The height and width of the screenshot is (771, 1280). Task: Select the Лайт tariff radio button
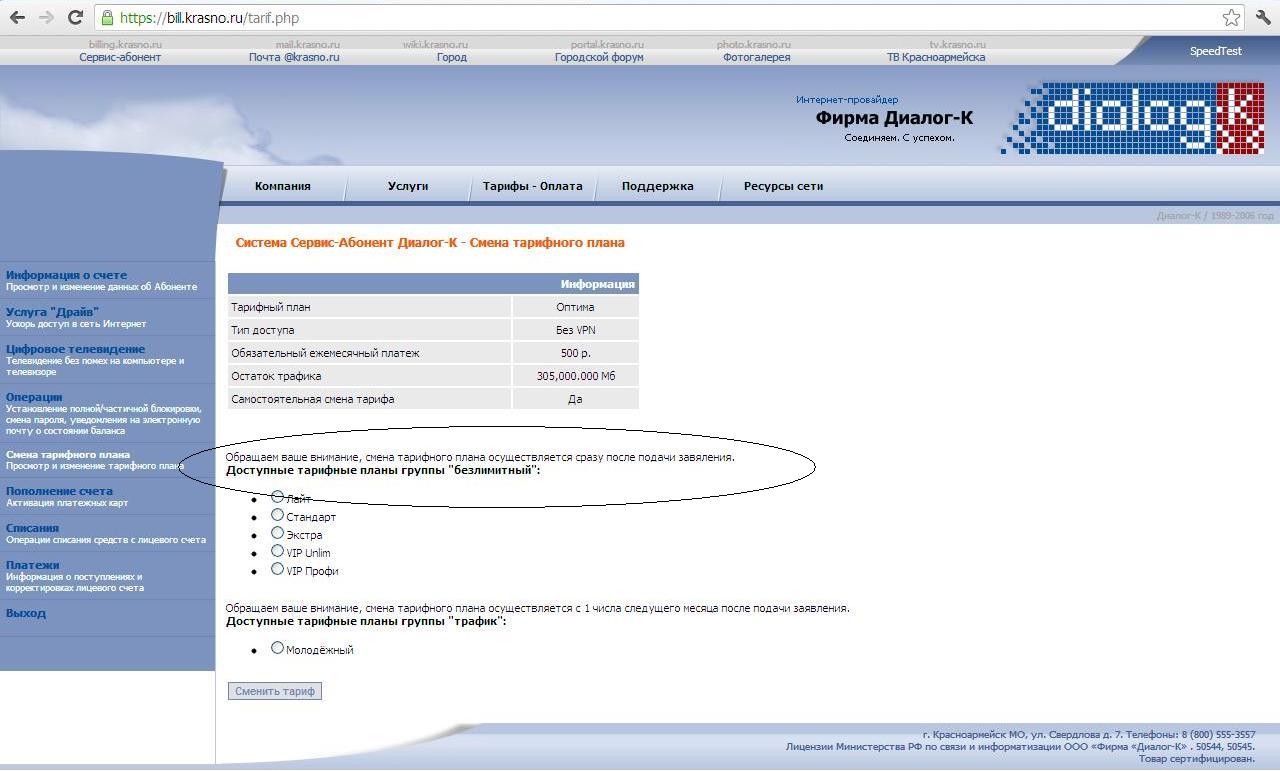tap(278, 497)
